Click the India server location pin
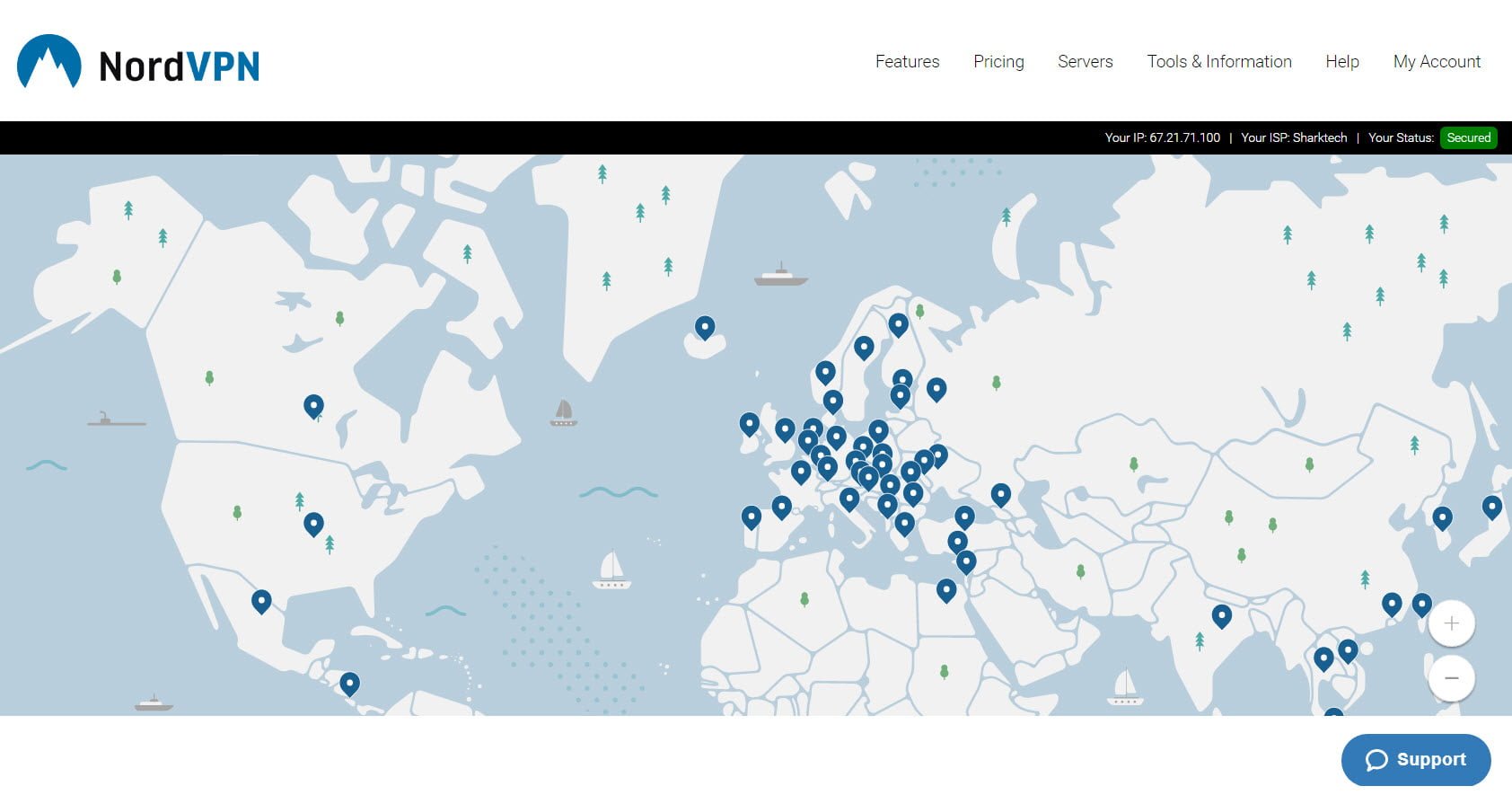 pyautogui.click(x=1221, y=615)
